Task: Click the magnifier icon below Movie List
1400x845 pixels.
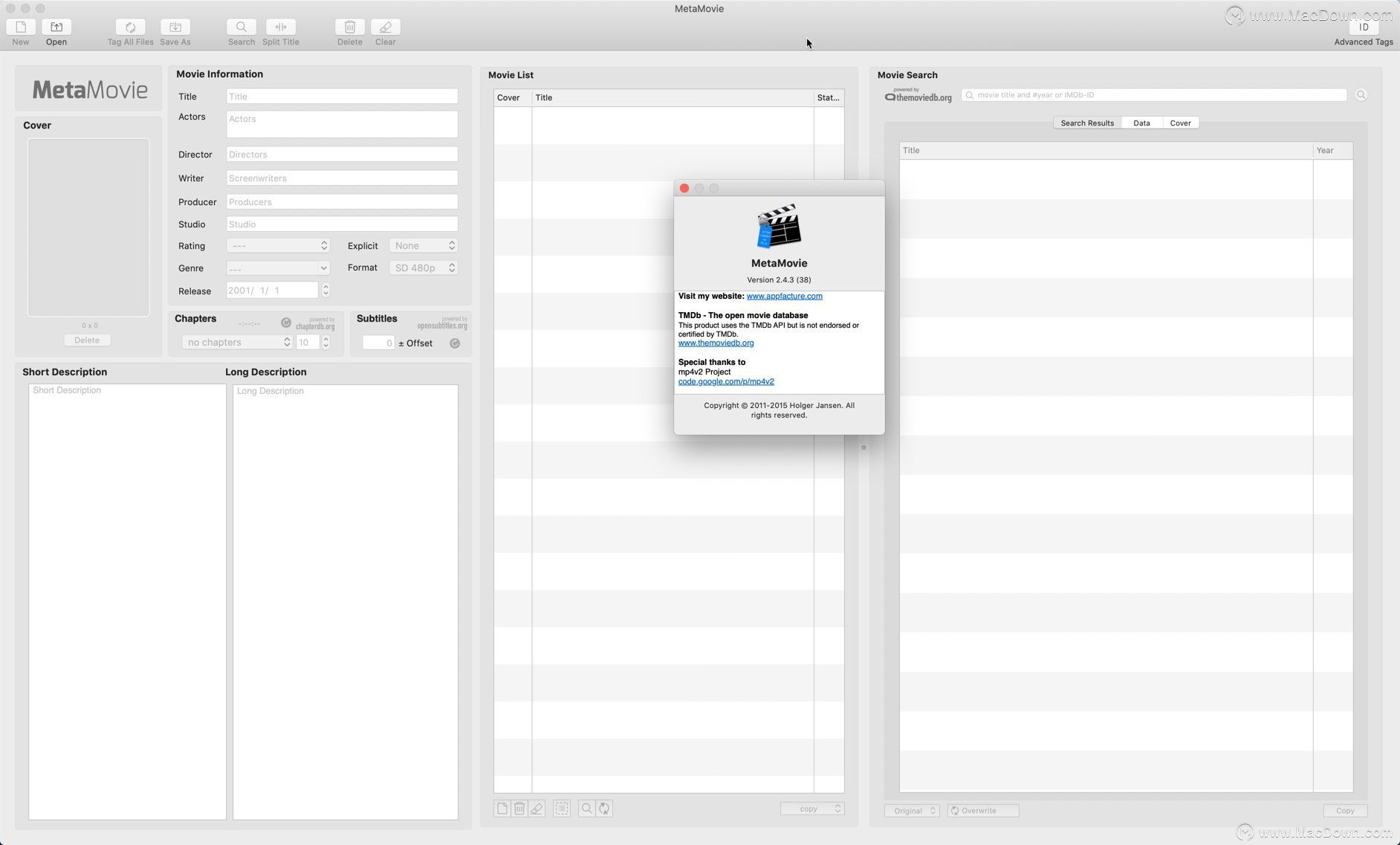Action: [587, 809]
